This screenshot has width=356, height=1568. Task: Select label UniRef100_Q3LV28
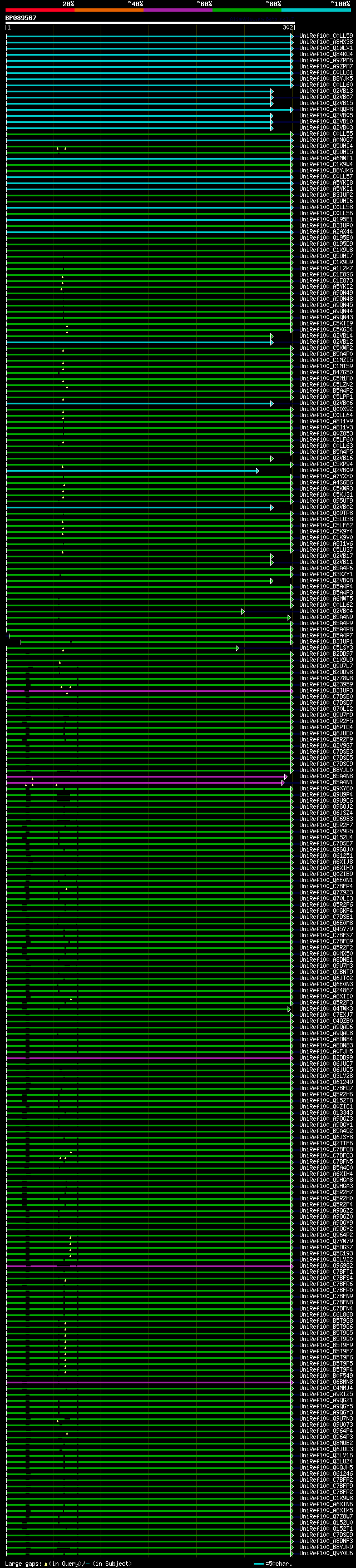pos(325,1076)
